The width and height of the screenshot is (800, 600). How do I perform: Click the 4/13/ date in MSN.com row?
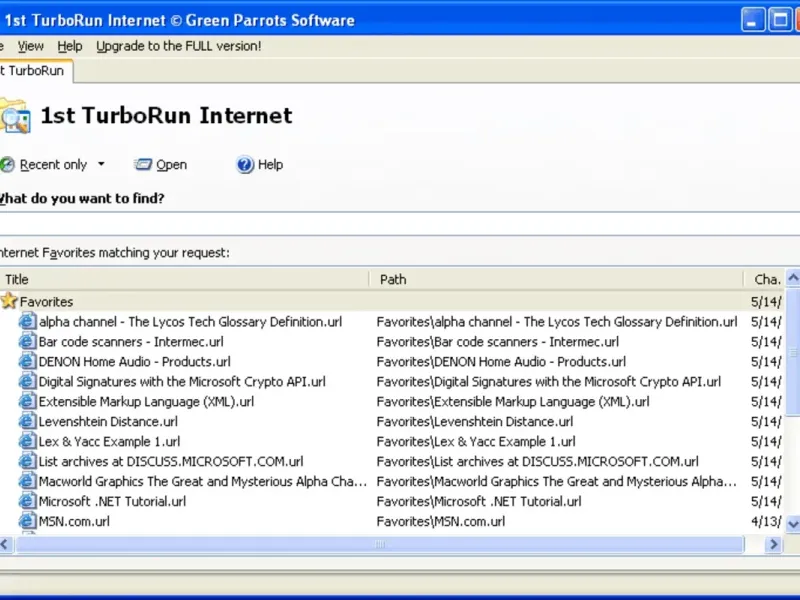click(766, 521)
